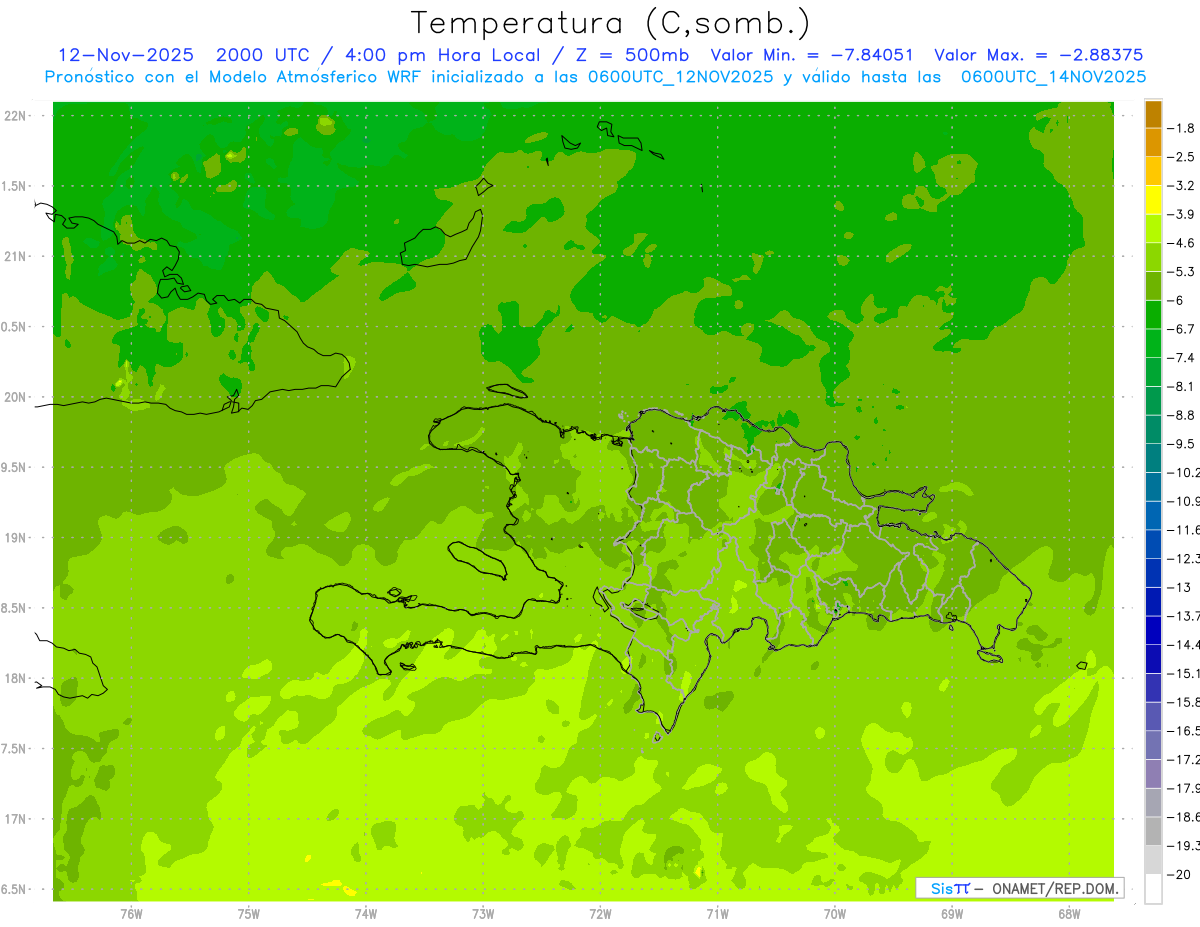Click the white swatch below -20
This screenshot has height=927, width=1200.
1153,888
